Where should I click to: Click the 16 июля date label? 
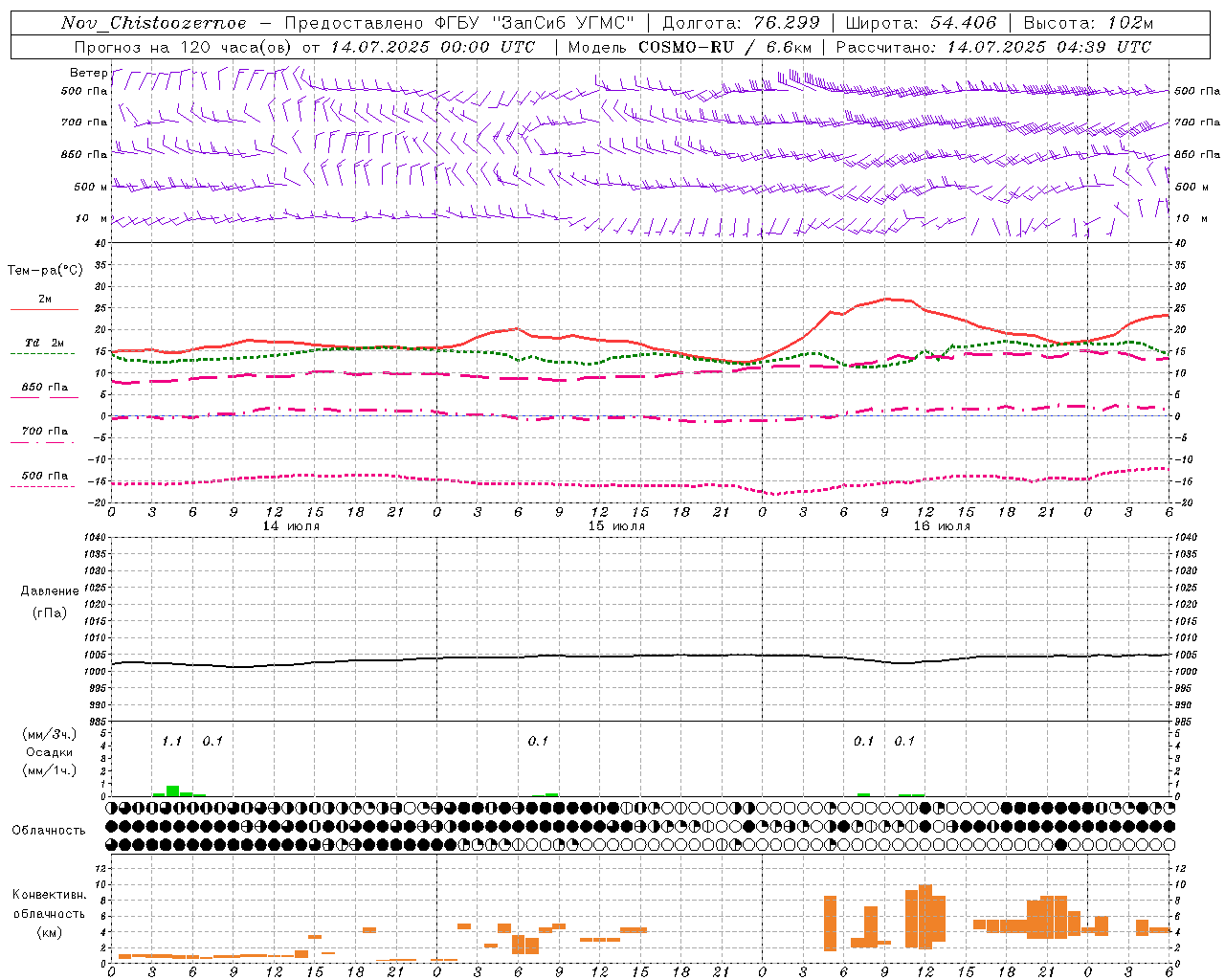pyautogui.click(x=942, y=526)
